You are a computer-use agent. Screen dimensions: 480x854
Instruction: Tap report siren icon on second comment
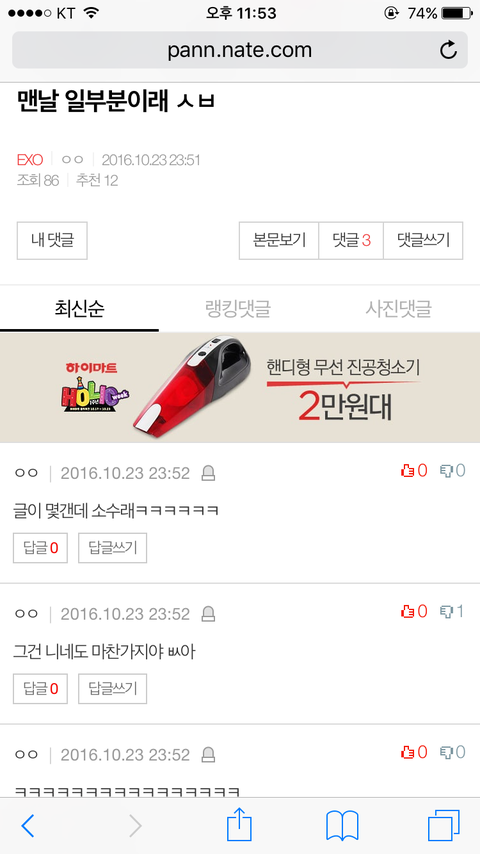(208, 614)
